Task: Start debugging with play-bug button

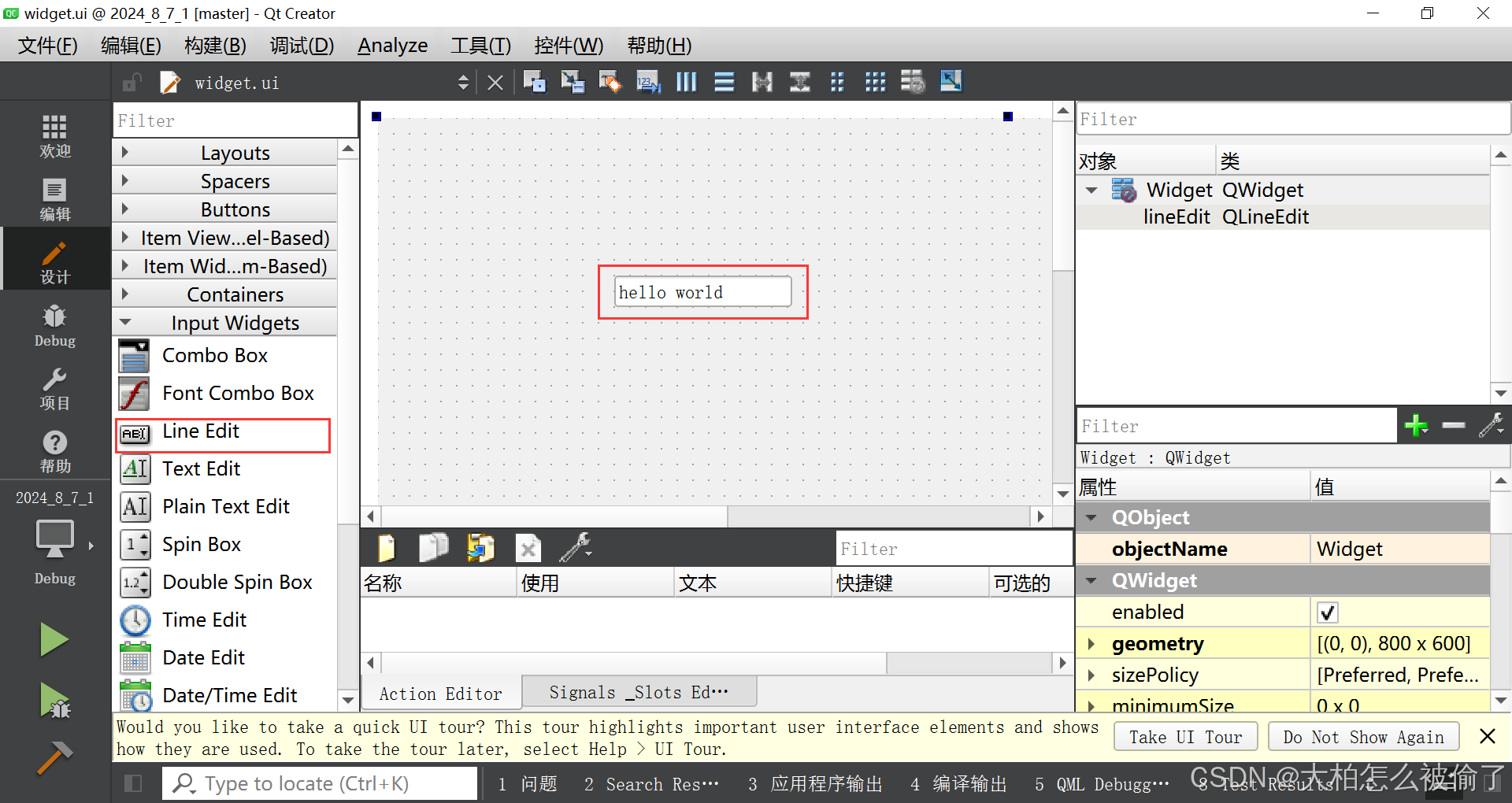Action: coord(54,700)
